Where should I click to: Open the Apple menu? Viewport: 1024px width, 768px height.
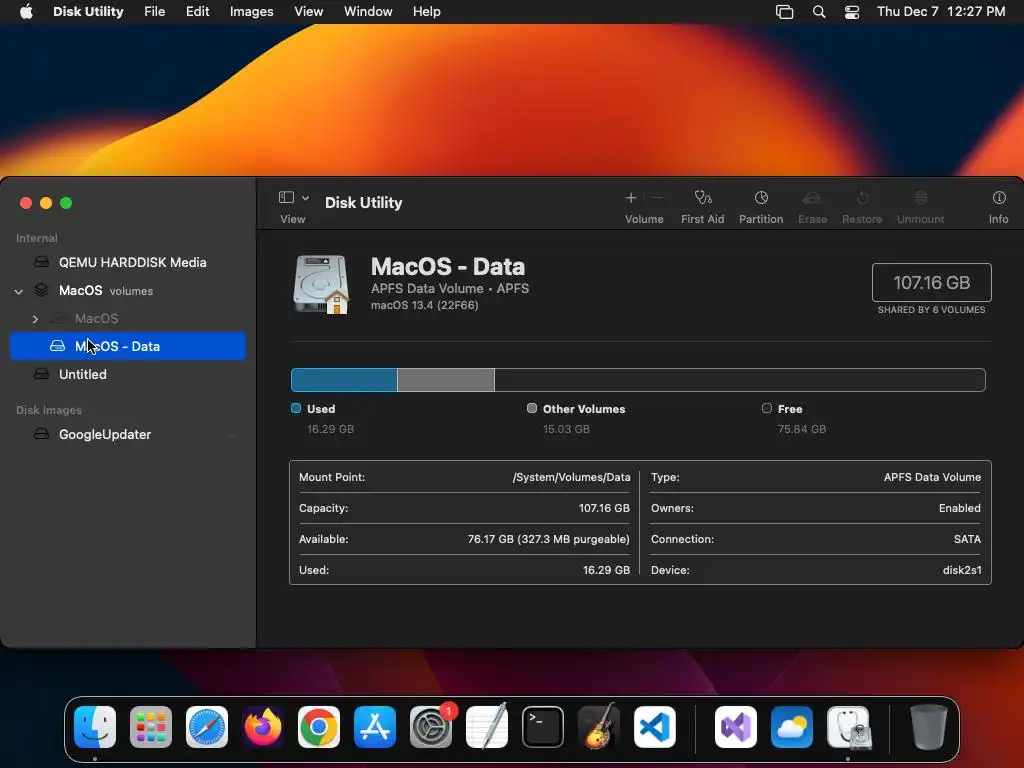tap(26, 12)
